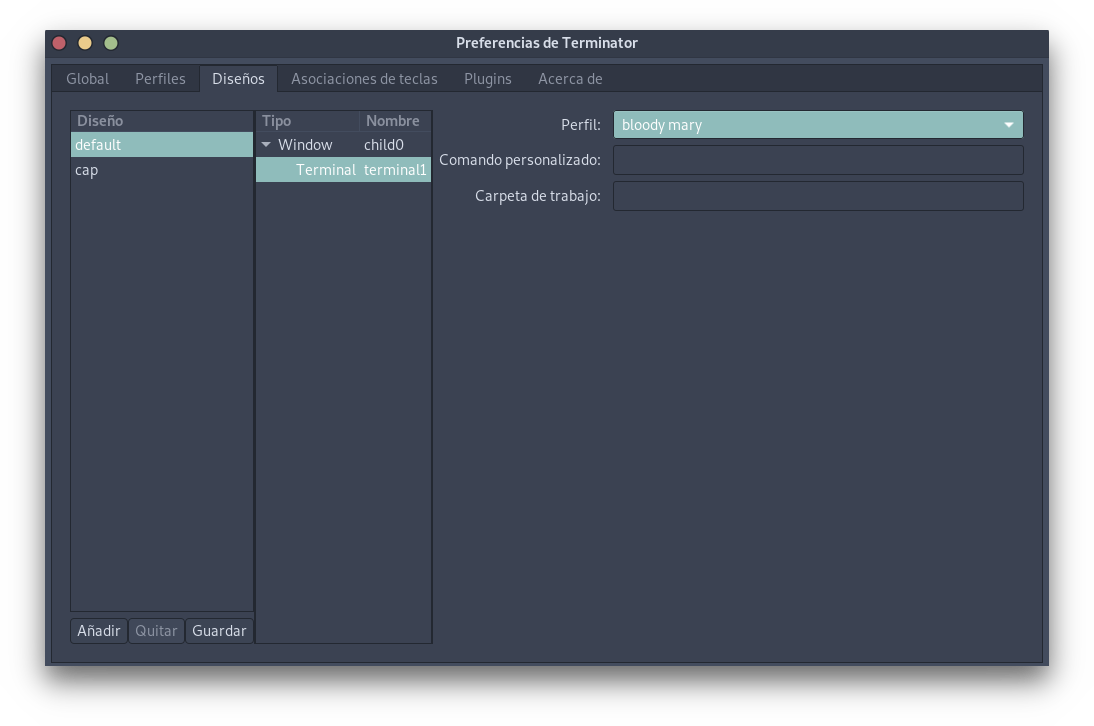Select the Diseños tab
The height and width of the screenshot is (726, 1094).
[238, 79]
